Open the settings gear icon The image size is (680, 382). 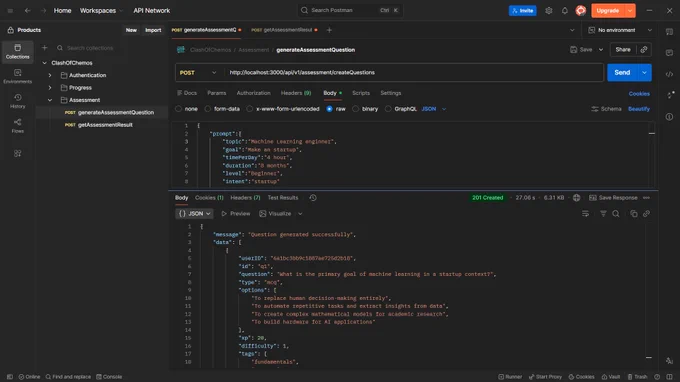coord(549,10)
